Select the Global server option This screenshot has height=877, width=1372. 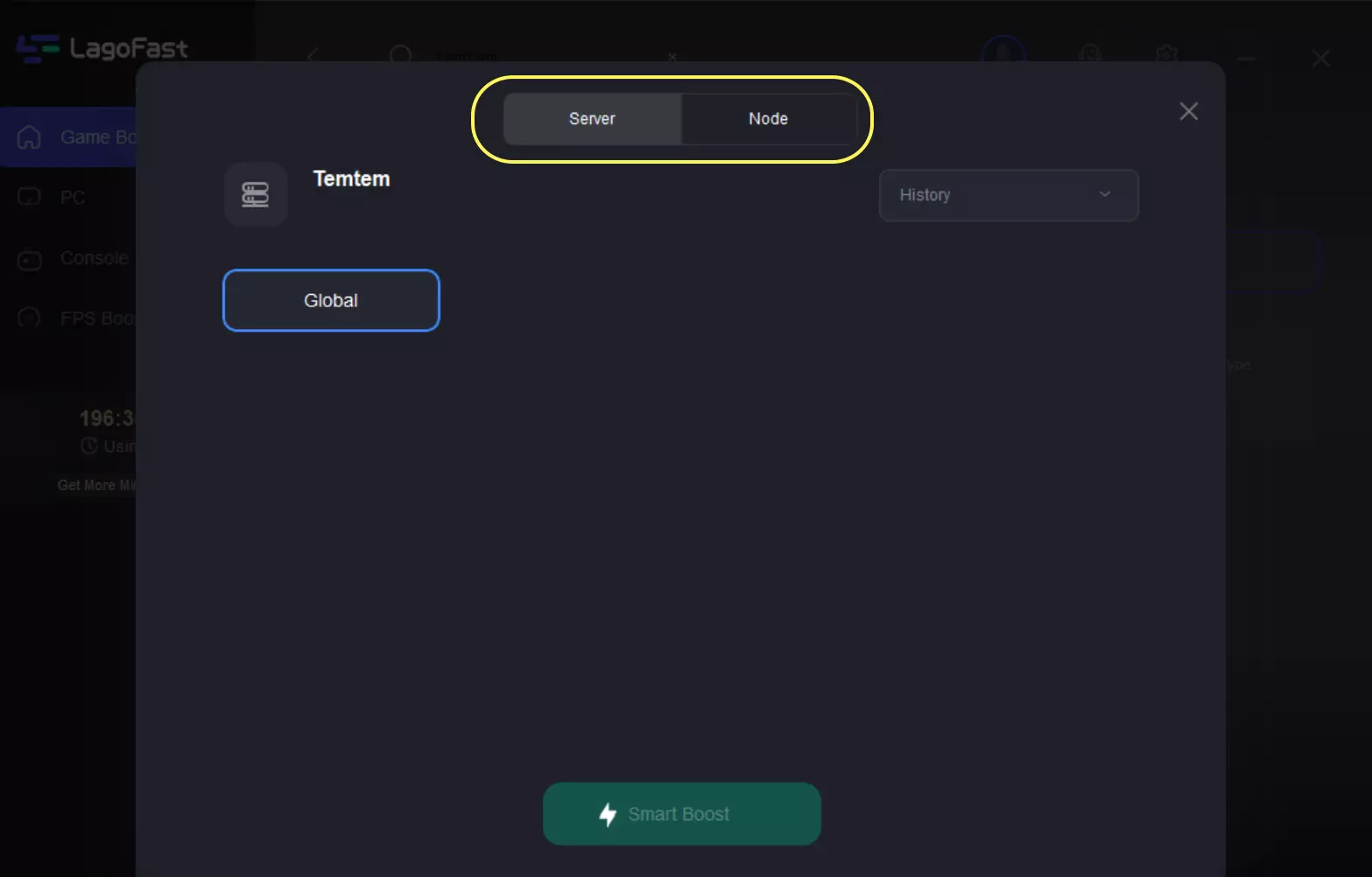pos(331,300)
